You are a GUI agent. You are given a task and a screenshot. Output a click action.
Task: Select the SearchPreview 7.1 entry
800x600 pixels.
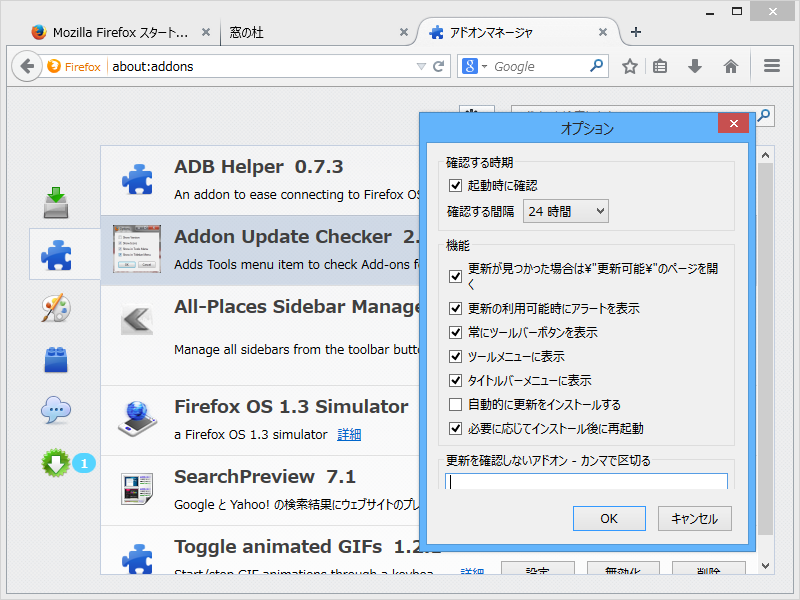coord(259,491)
